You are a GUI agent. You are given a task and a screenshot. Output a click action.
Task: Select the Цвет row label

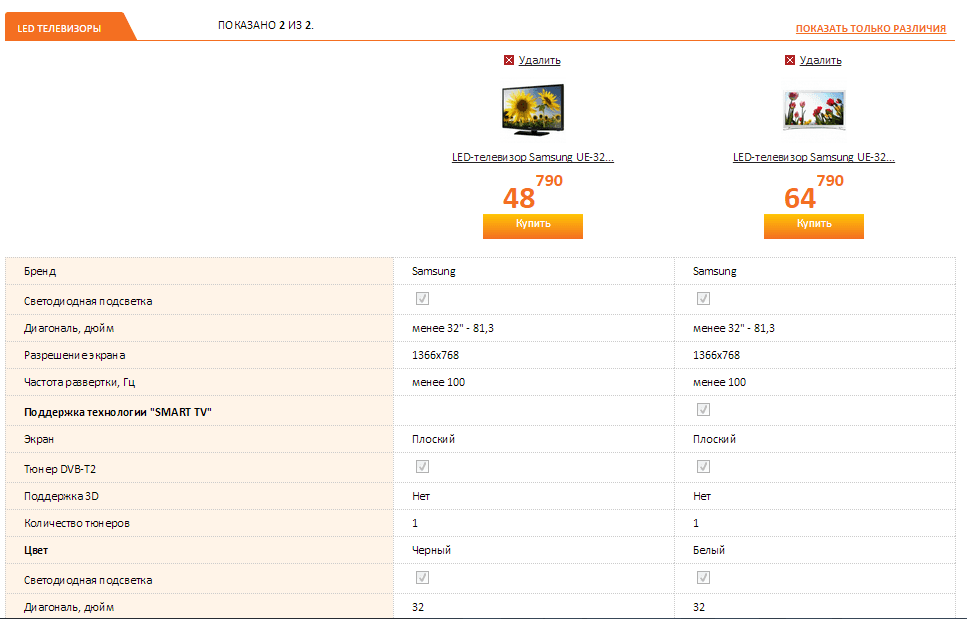[36, 550]
